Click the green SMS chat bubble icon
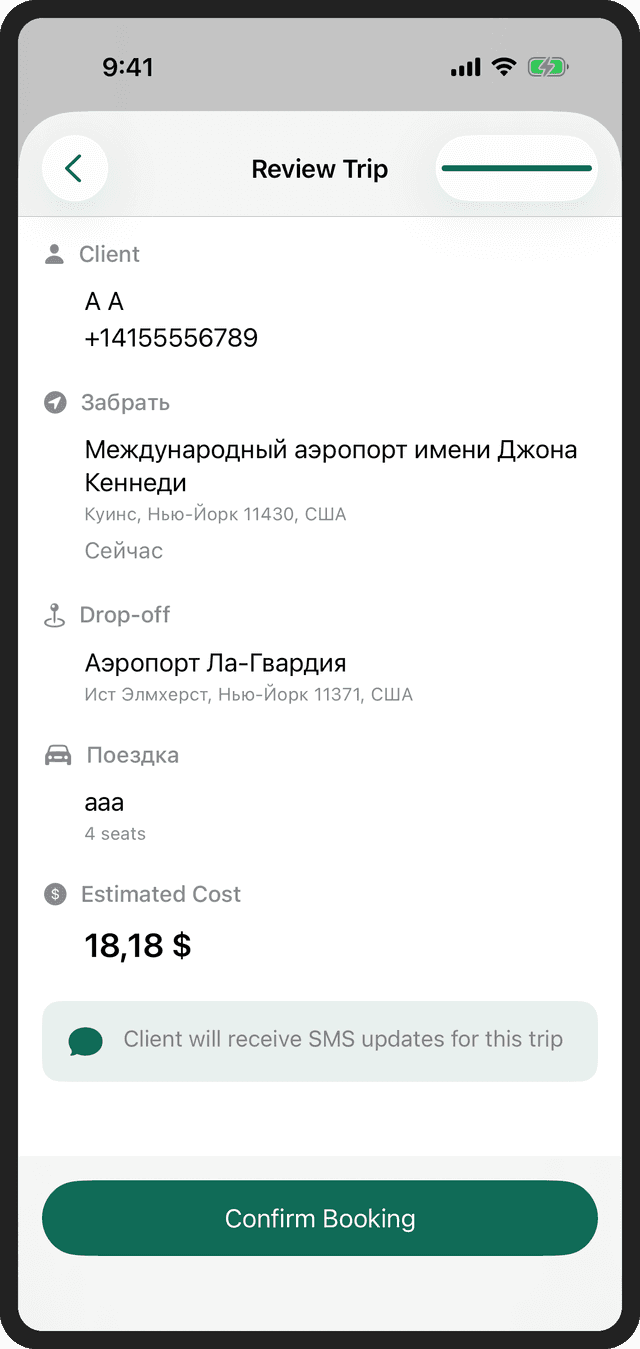This screenshot has width=640, height=1349. (85, 1040)
